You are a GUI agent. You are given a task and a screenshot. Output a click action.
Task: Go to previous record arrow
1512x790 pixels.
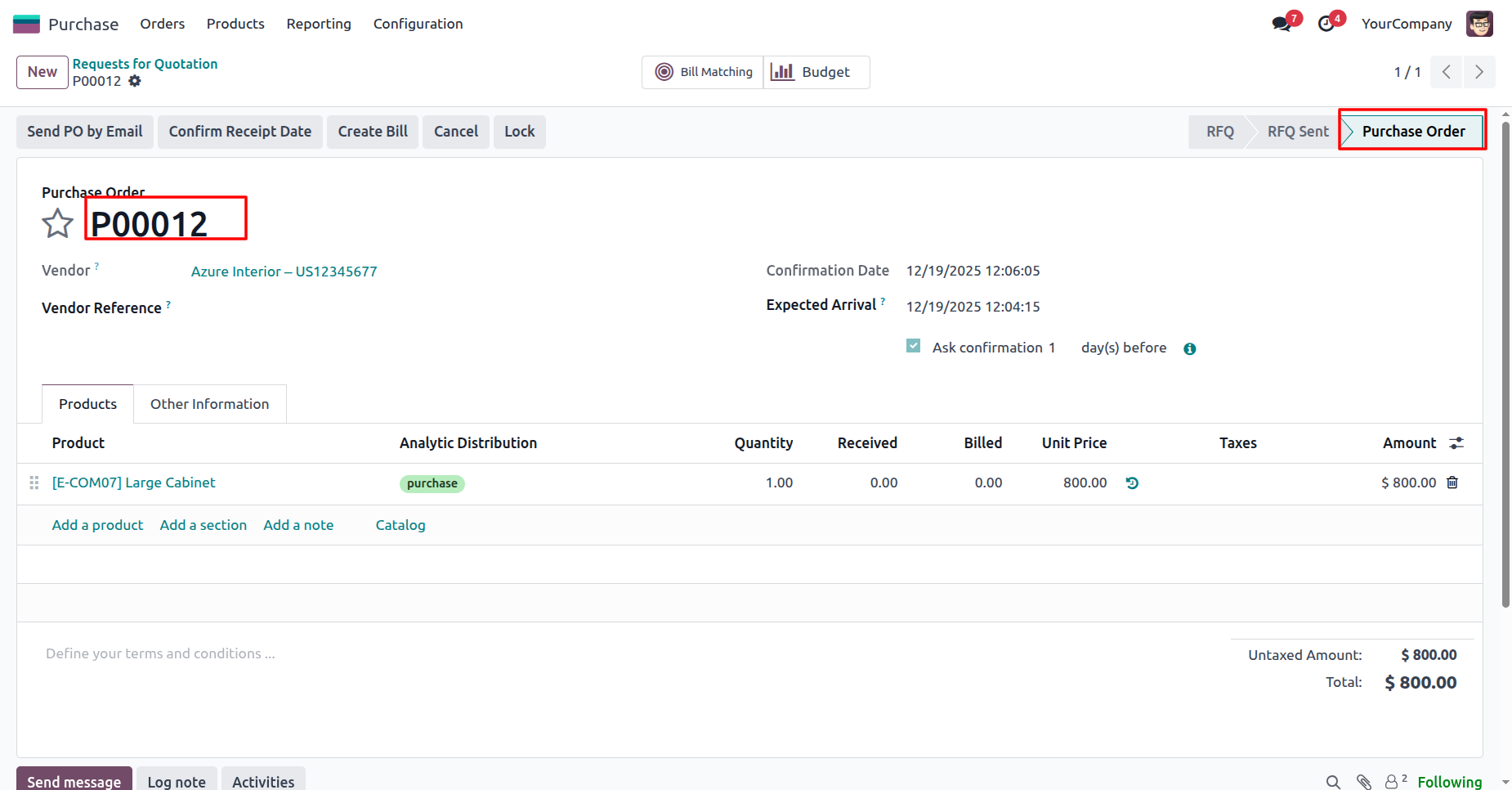point(1447,72)
